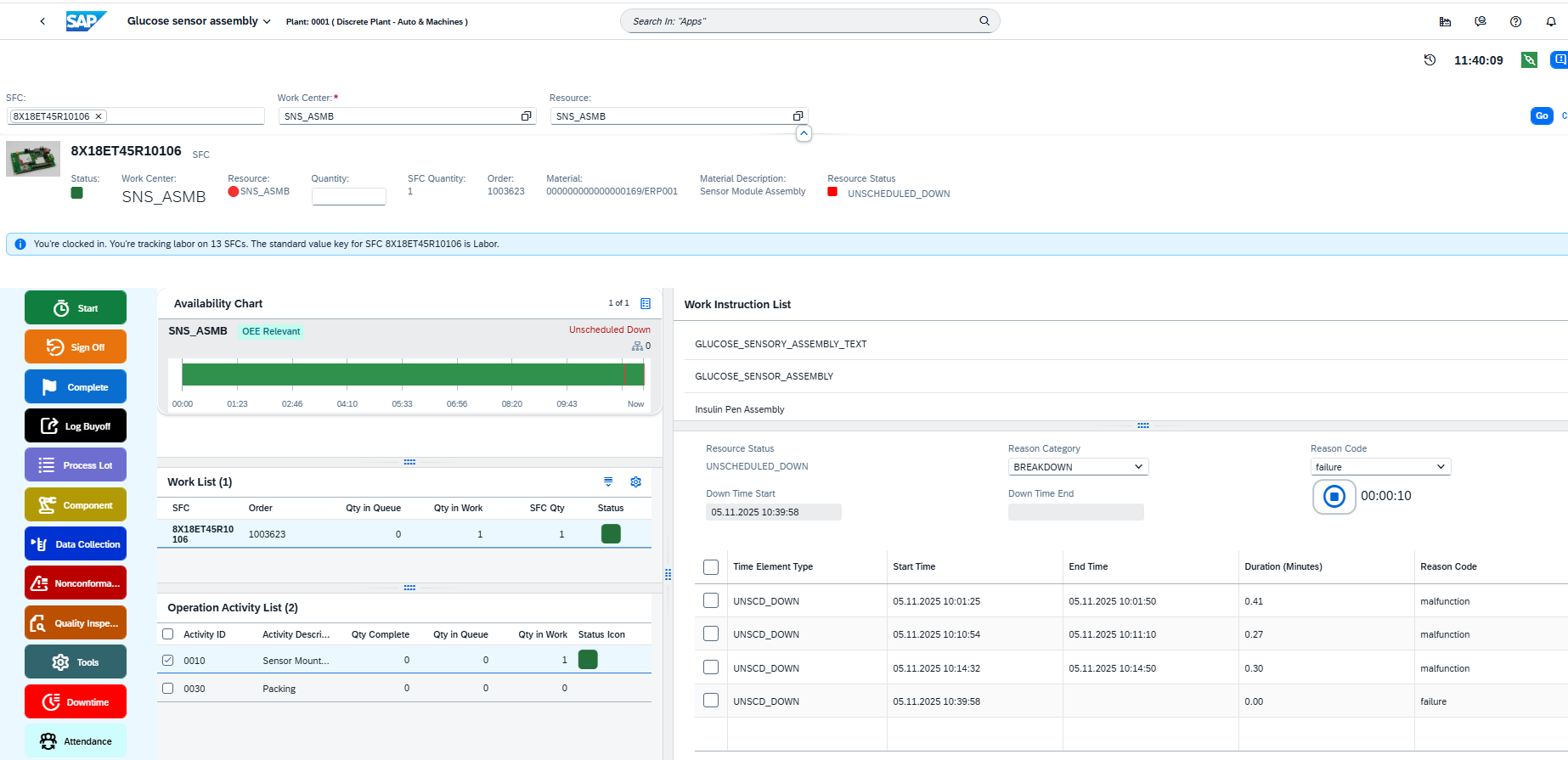Viewport: 1568px width, 760px height.
Task: Open the help question mark icon
Action: click(1515, 21)
